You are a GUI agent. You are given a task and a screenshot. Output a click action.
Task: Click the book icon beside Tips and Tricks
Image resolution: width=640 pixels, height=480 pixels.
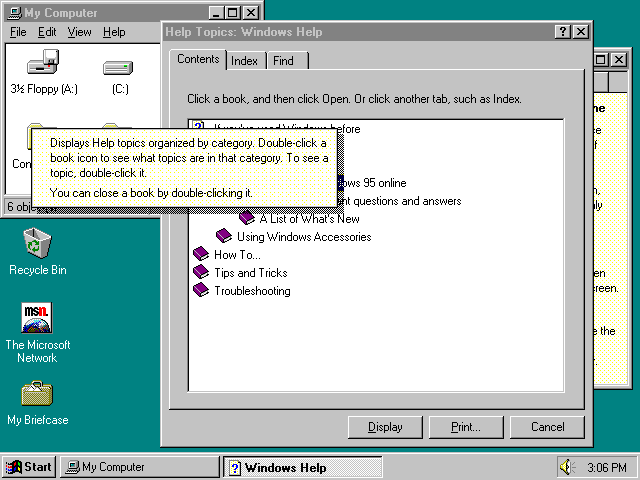201,272
